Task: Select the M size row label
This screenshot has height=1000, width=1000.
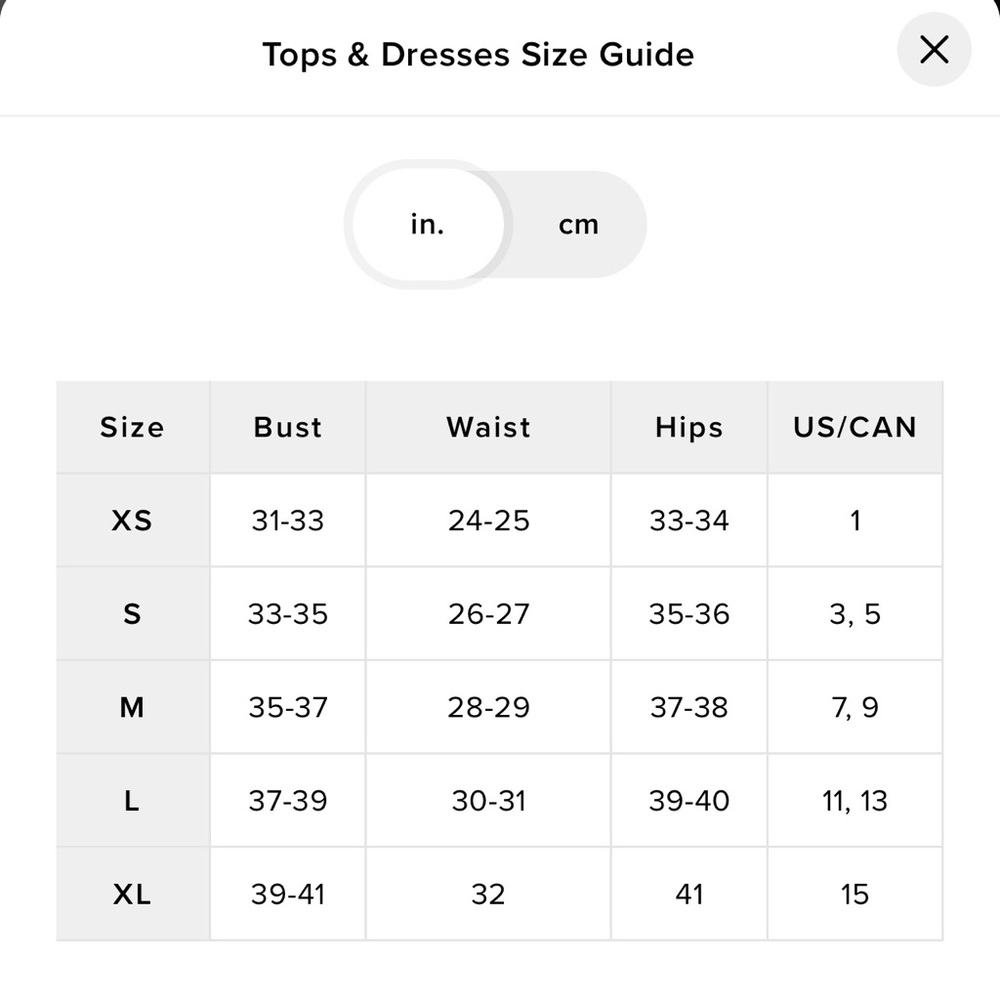Action: pyautogui.click(x=132, y=708)
